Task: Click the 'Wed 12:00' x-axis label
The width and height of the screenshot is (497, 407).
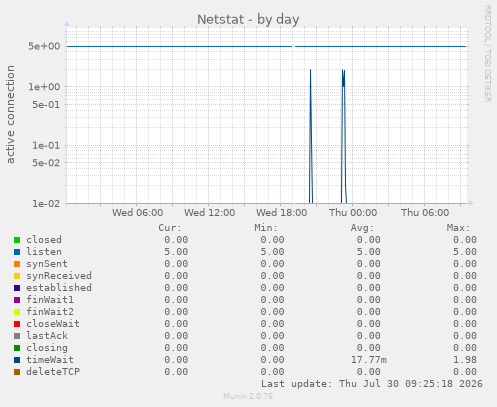Action: click(209, 213)
